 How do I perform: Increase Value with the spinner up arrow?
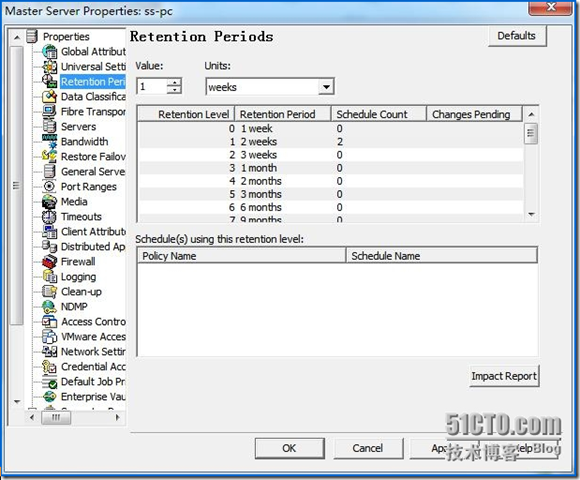(174, 82)
